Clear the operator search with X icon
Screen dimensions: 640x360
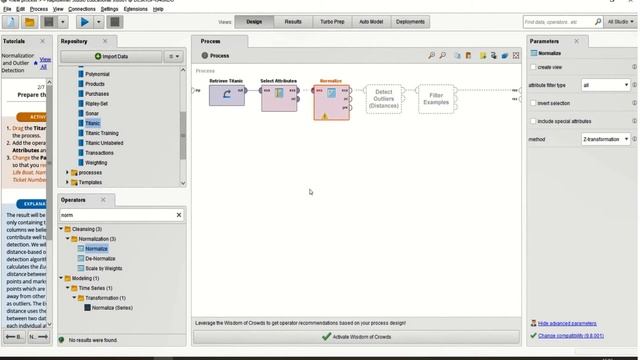click(x=178, y=215)
